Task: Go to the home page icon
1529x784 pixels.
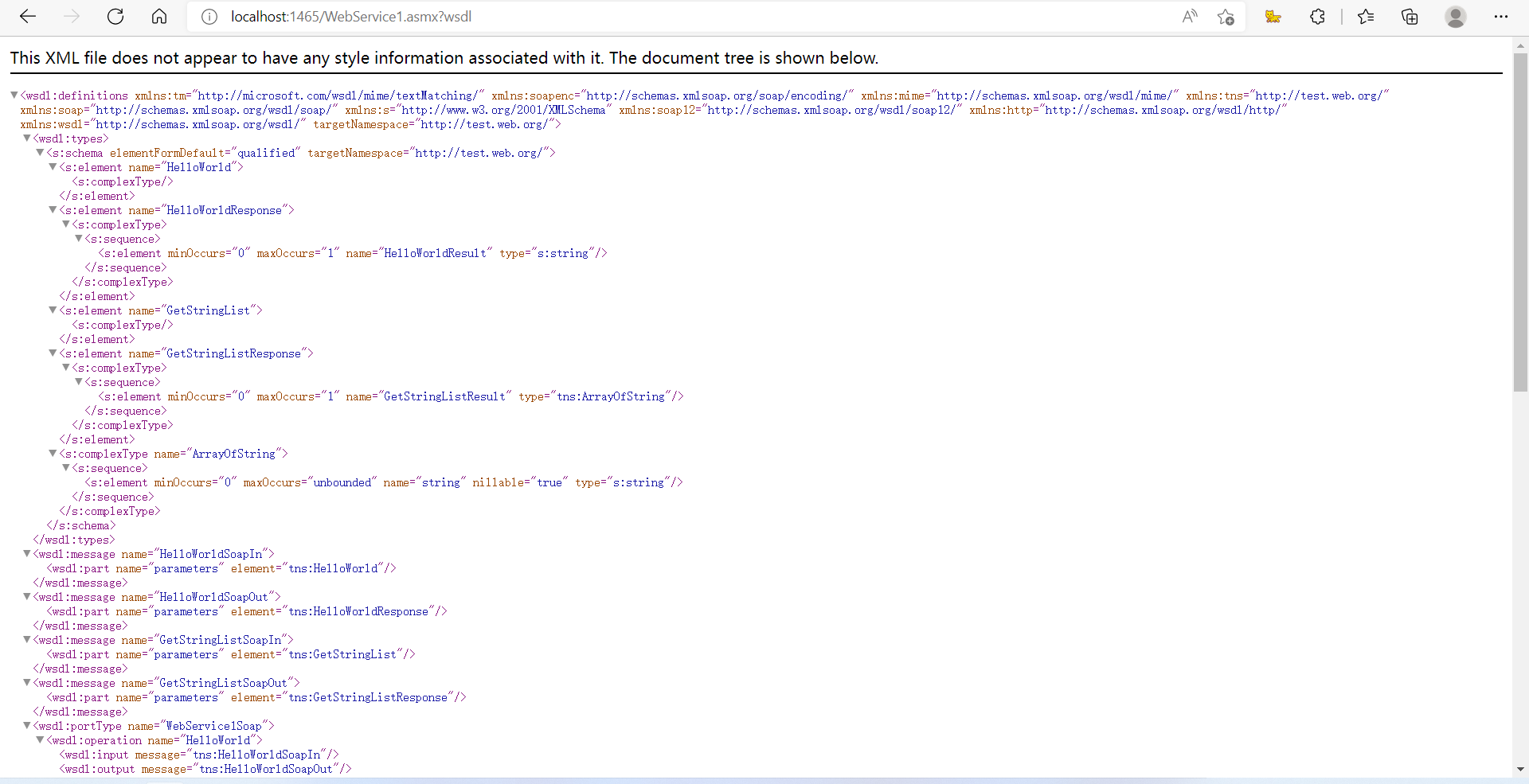Action: tap(158, 16)
